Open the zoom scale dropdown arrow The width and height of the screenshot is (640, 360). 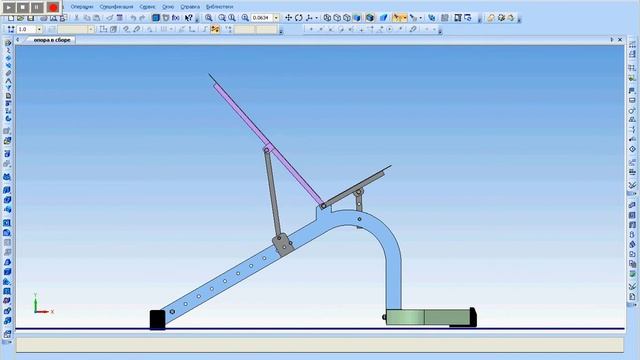[276, 18]
